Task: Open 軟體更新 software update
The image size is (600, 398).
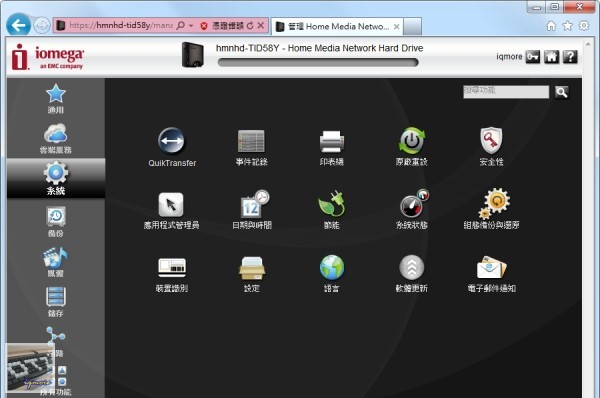Action: (x=412, y=273)
